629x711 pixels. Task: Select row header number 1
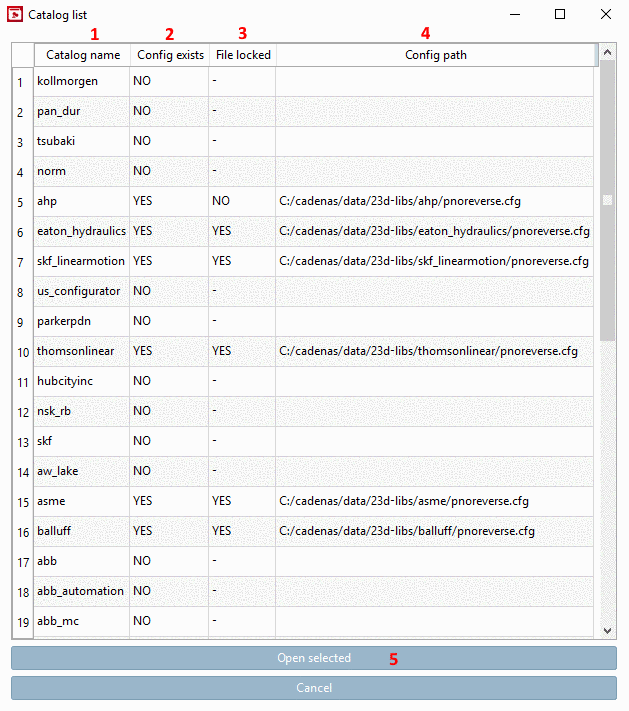pyautogui.click(x=22, y=82)
